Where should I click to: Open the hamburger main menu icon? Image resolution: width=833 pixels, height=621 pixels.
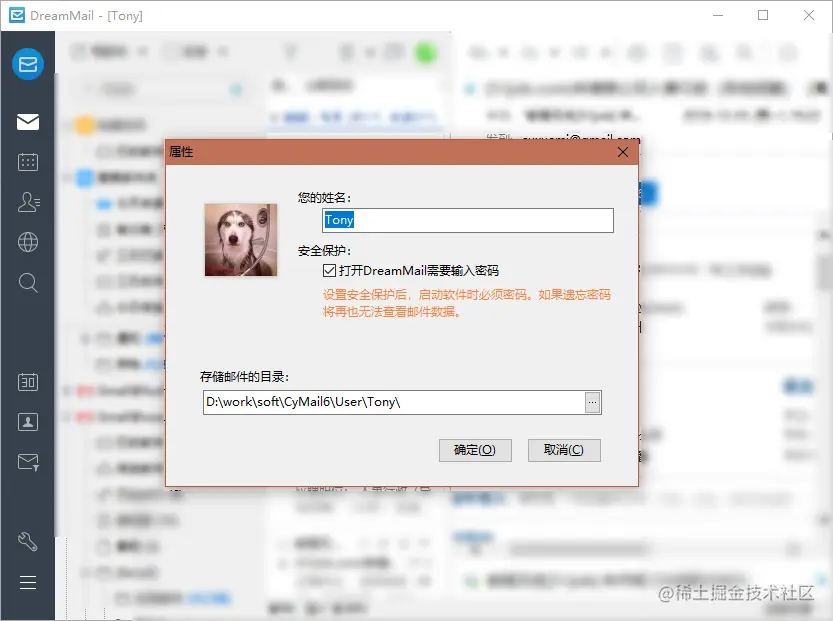[28, 583]
